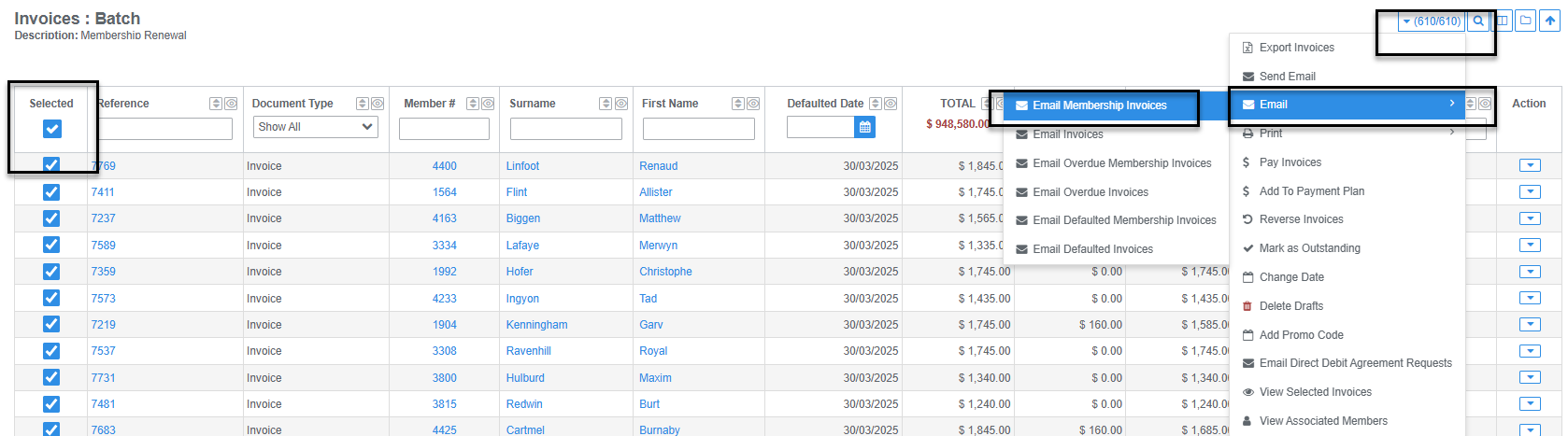1568x436 pixels.
Task: Select Email Defaulted Invoices option
Action: click(x=1116, y=249)
